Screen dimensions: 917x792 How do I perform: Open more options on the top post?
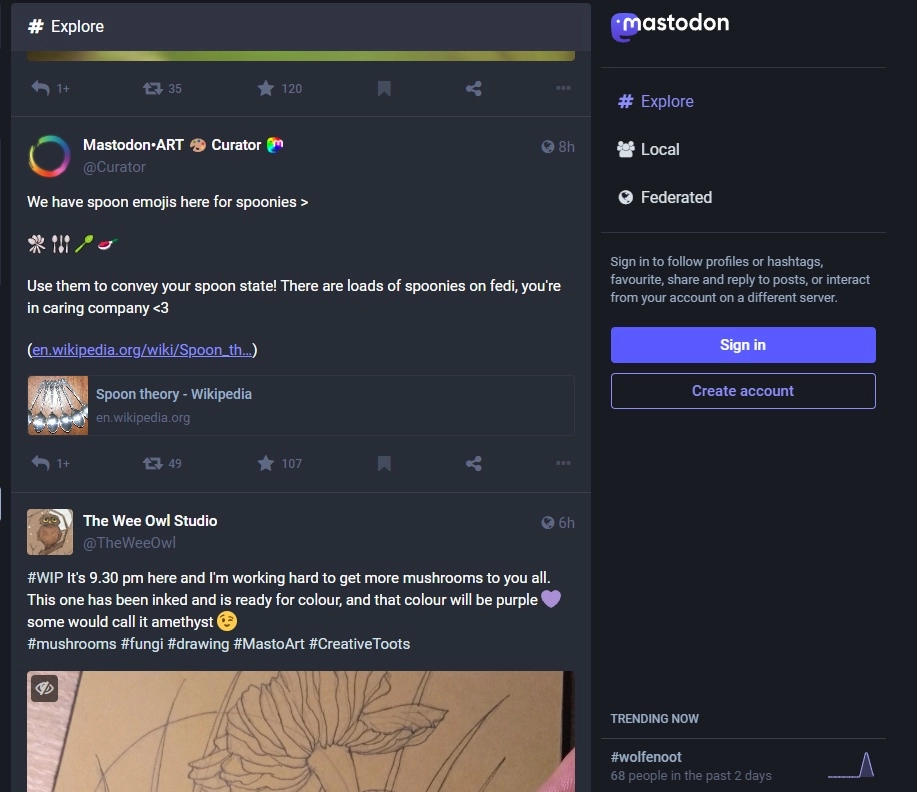pyautogui.click(x=563, y=88)
